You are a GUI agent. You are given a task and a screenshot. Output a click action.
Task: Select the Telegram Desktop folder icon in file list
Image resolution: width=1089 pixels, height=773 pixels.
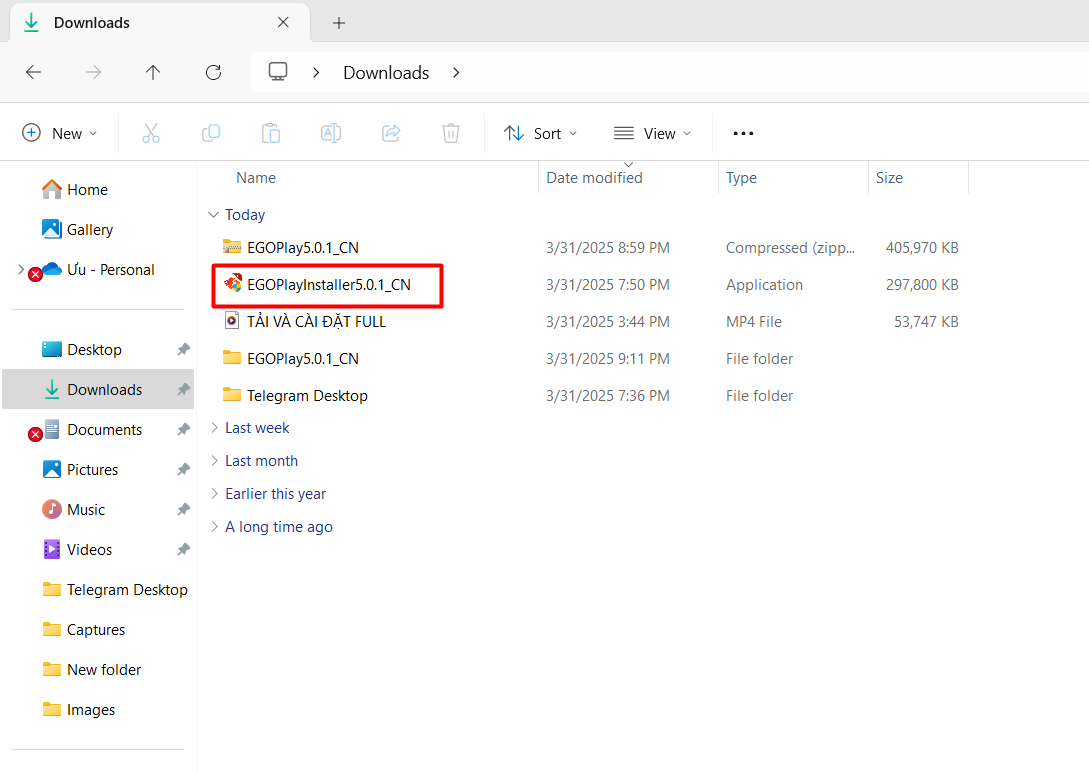click(232, 394)
